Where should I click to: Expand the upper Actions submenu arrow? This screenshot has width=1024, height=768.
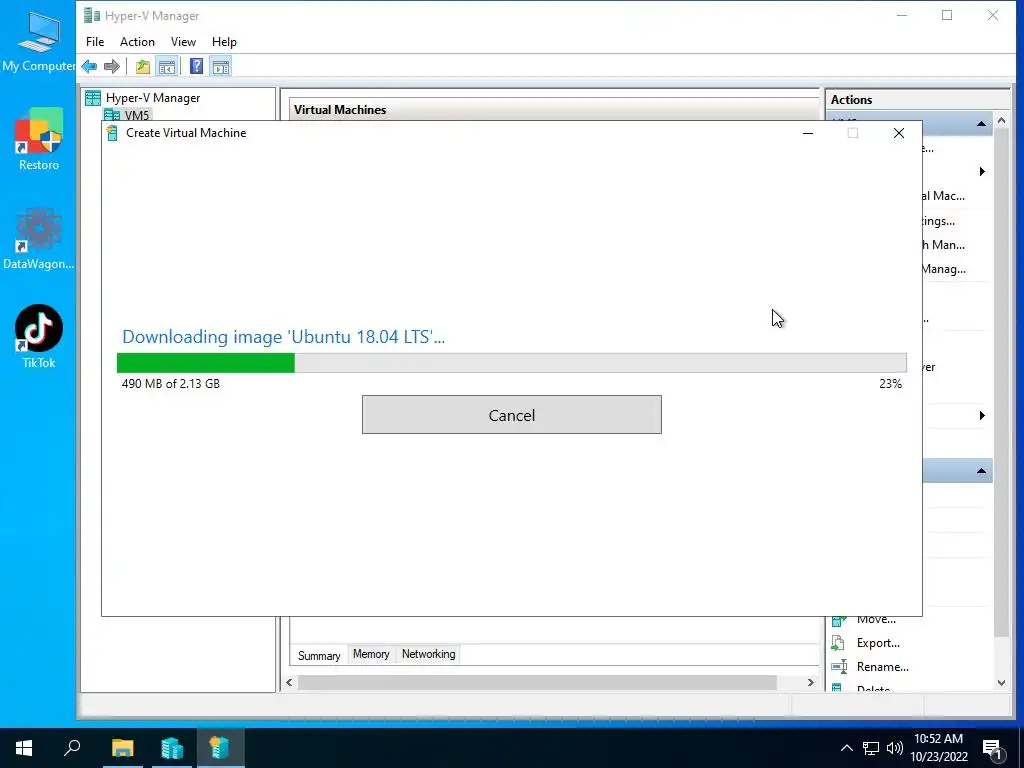tap(982, 172)
